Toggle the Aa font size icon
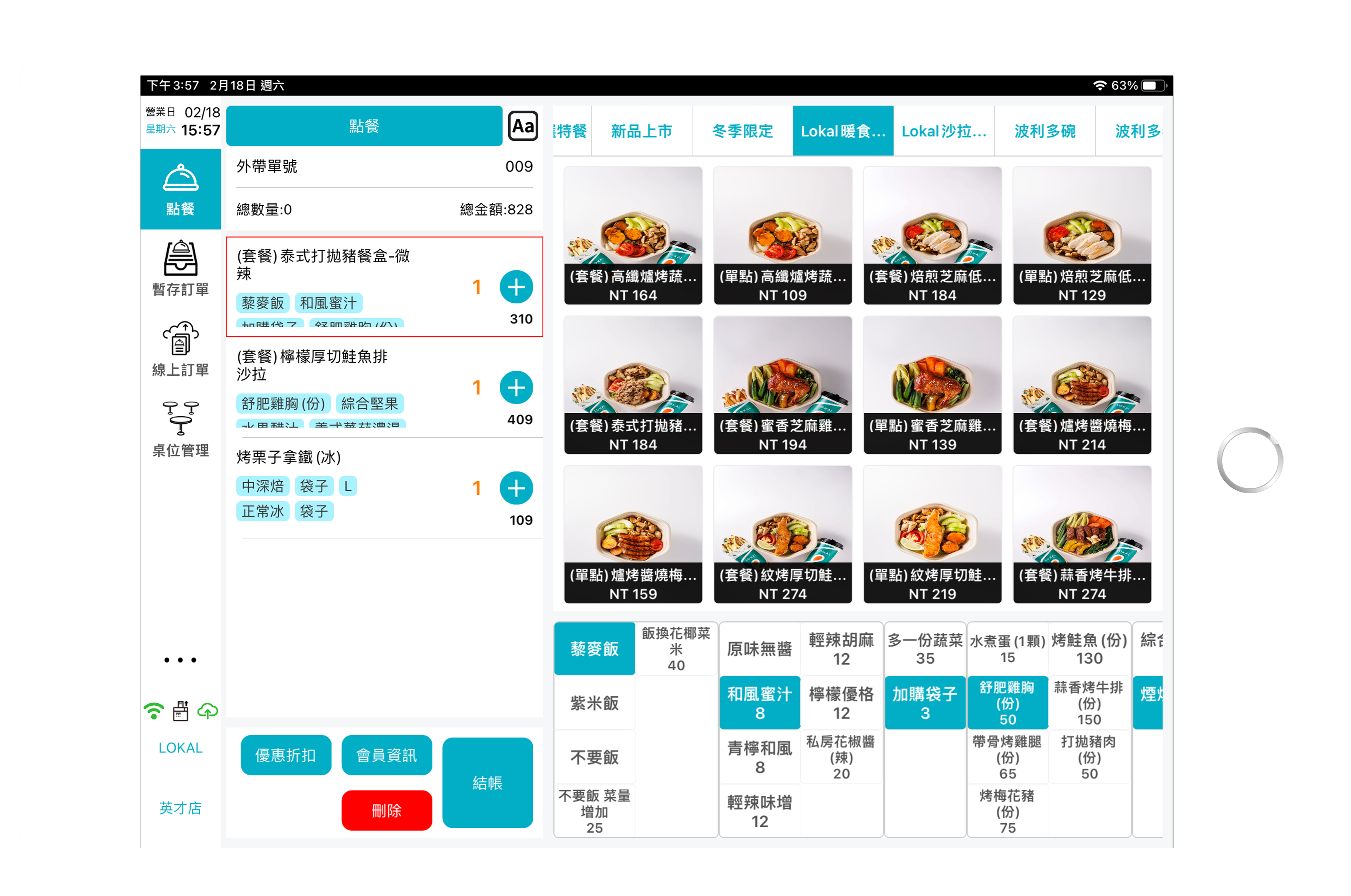 [x=523, y=126]
